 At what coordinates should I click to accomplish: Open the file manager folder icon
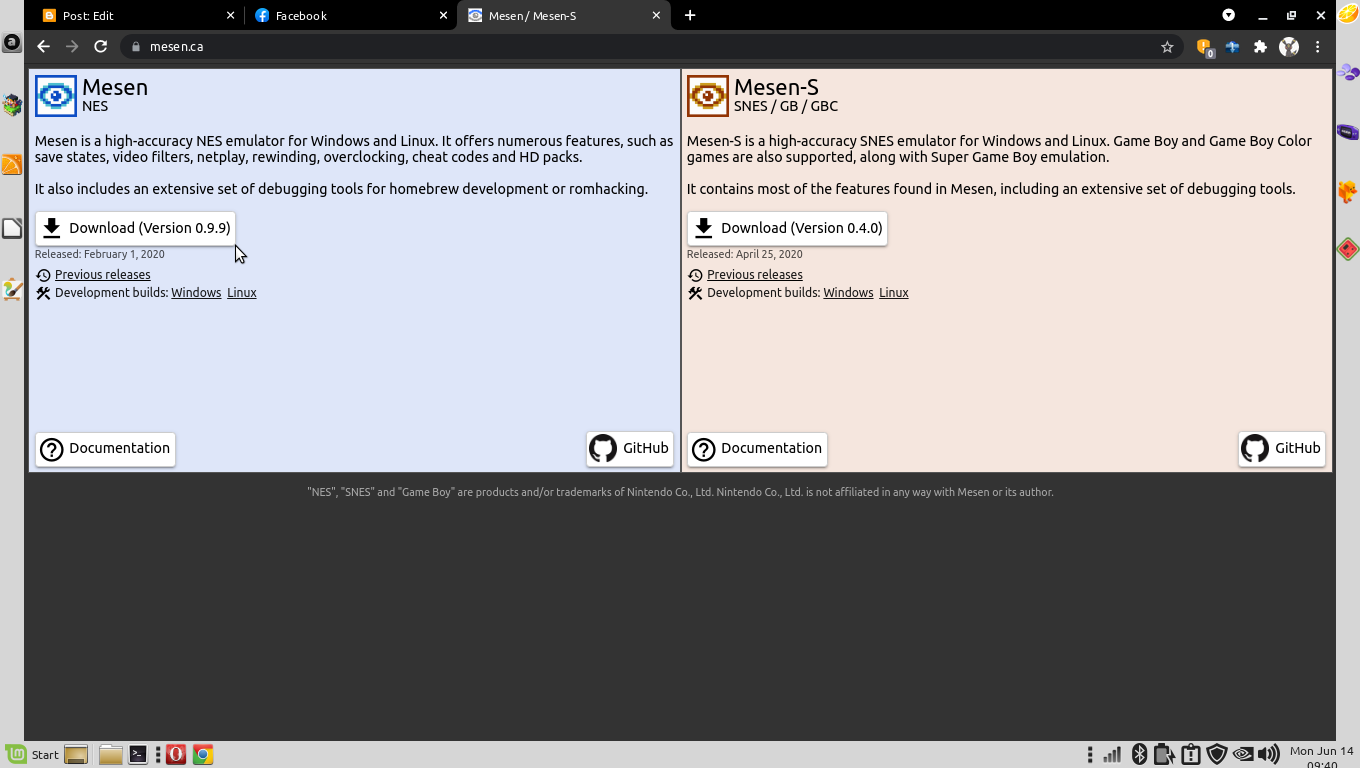tap(110, 754)
